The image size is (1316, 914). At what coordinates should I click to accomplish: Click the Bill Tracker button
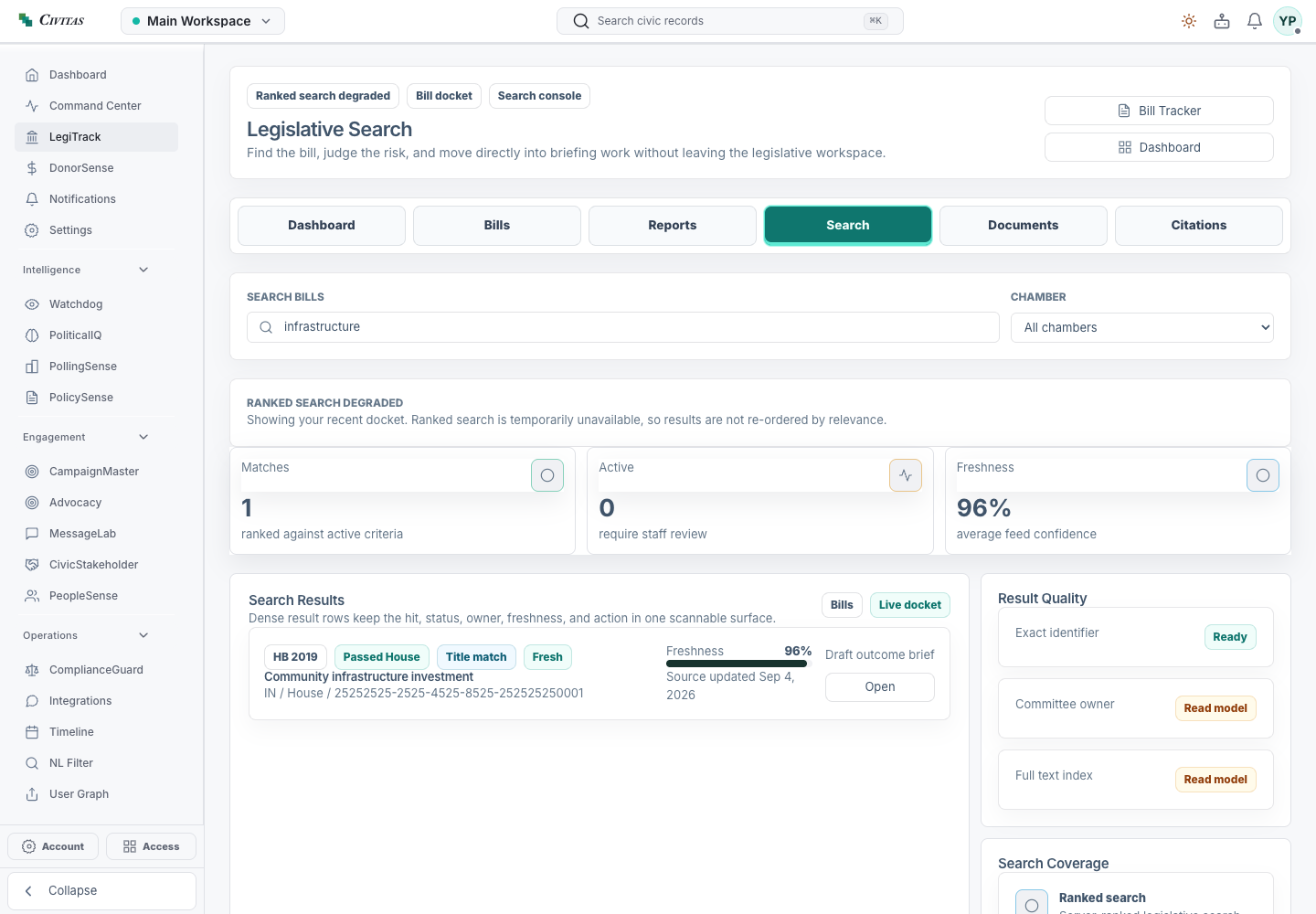(1159, 111)
